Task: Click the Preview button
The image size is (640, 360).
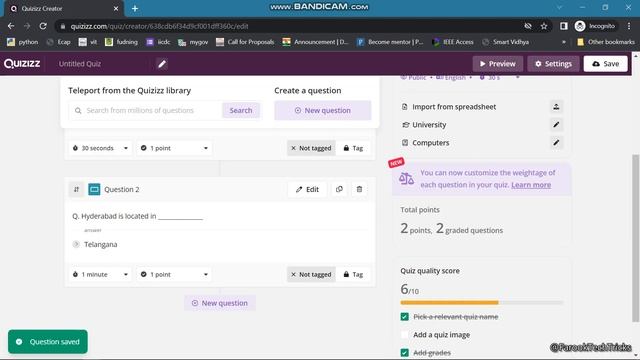Action: (x=498, y=64)
